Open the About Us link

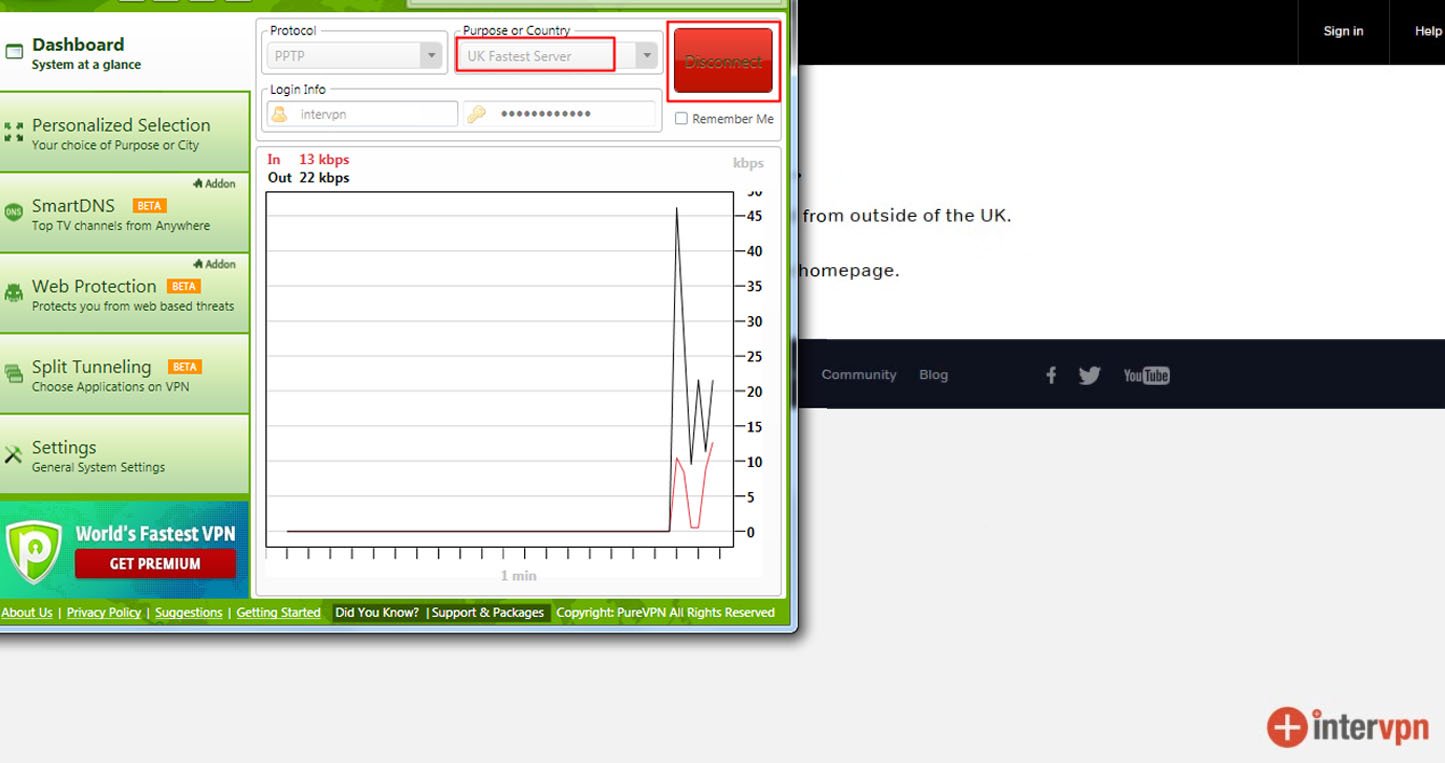coord(27,613)
